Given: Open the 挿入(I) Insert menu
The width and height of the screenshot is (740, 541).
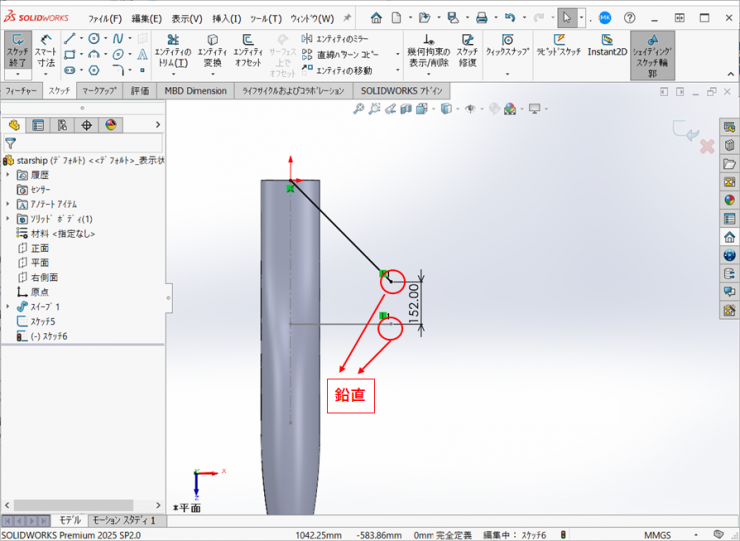Looking at the screenshot, I should (225, 18).
